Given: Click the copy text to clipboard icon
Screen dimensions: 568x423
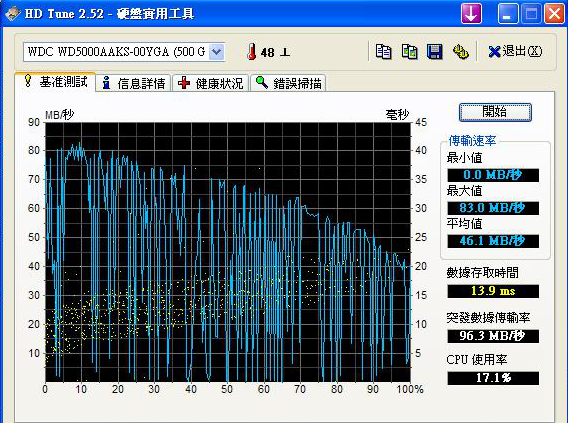Looking at the screenshot, I should [x=383, y=52].
